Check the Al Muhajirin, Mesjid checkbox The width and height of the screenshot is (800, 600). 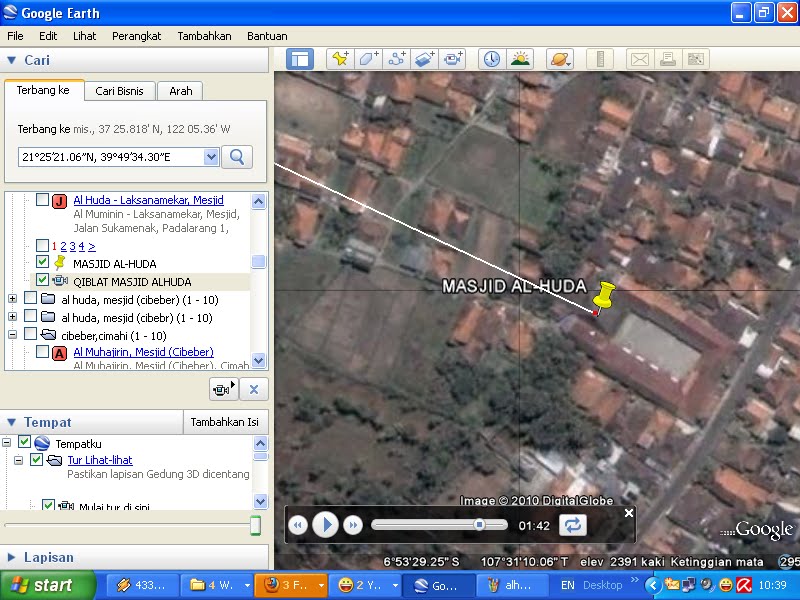43,351
